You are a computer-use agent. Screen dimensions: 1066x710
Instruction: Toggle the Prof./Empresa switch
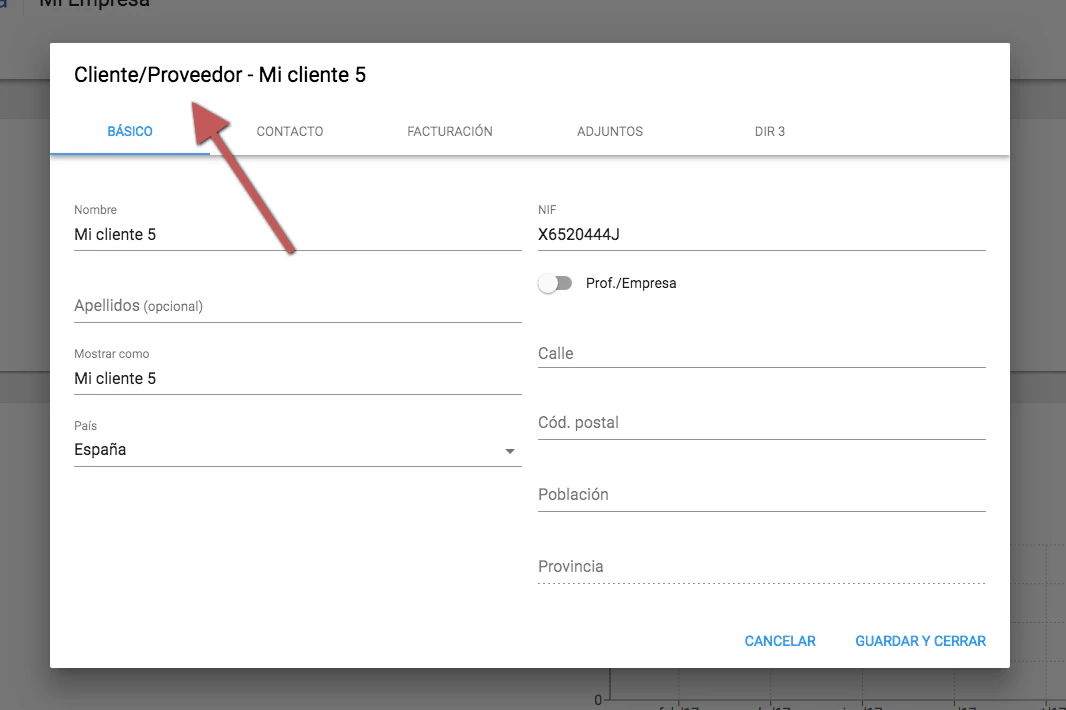555,283
